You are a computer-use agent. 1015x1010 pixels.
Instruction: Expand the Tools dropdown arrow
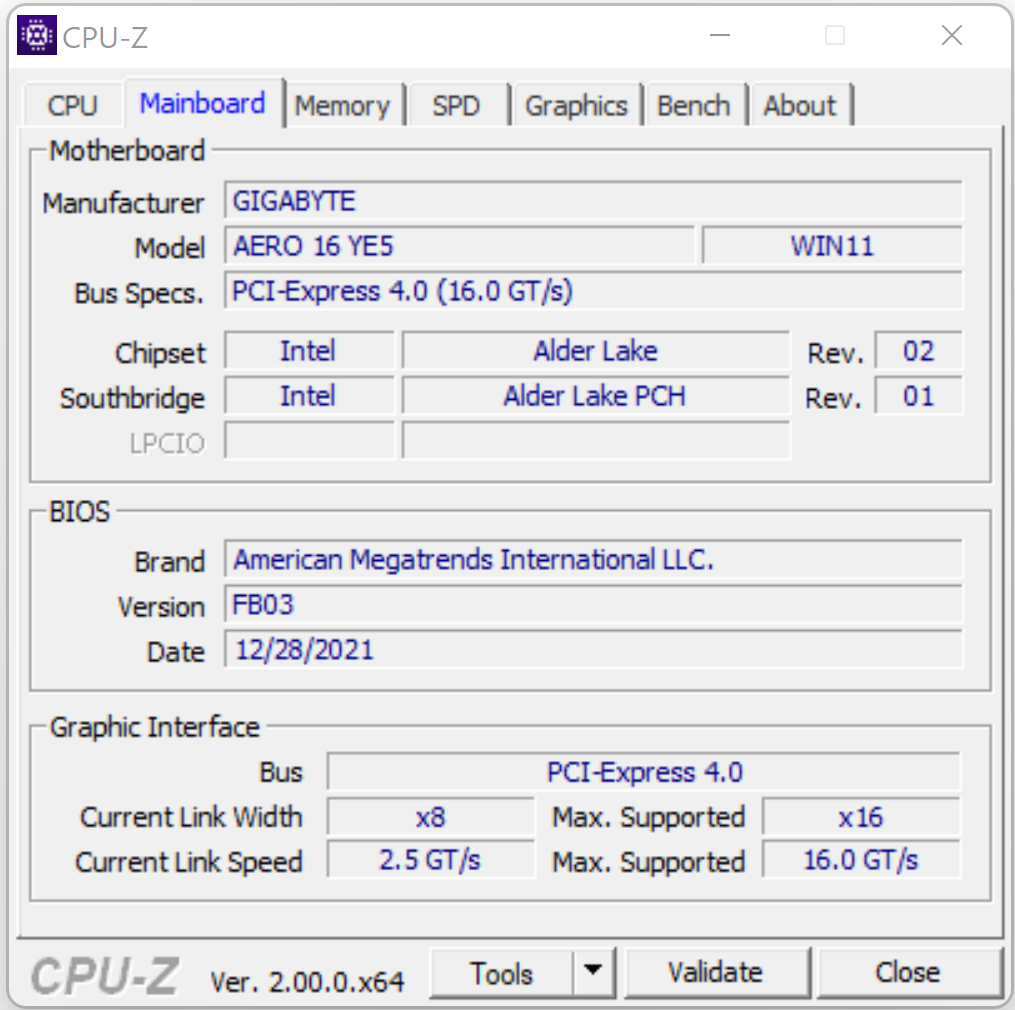(593, 972)
